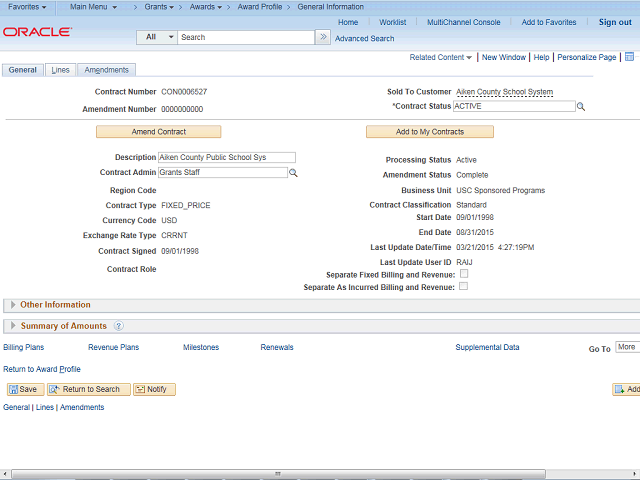
Task: Click Add to Favorites link
Action: coord(549,22)
